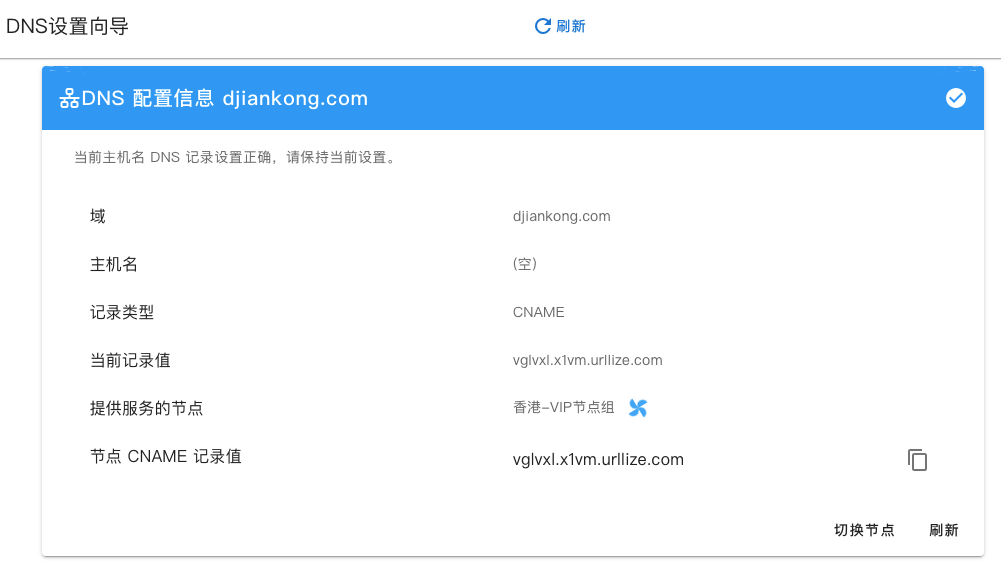This screenshot has height=566, width=1001.
Task: Click the 当前记录值 label
Action: pyautogui.click(x=130, y=361)
